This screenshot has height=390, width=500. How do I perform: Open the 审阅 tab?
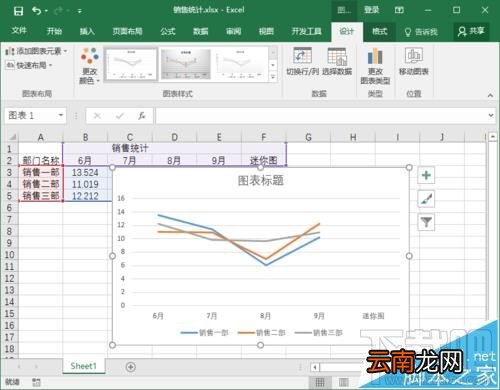click(233, 31)
